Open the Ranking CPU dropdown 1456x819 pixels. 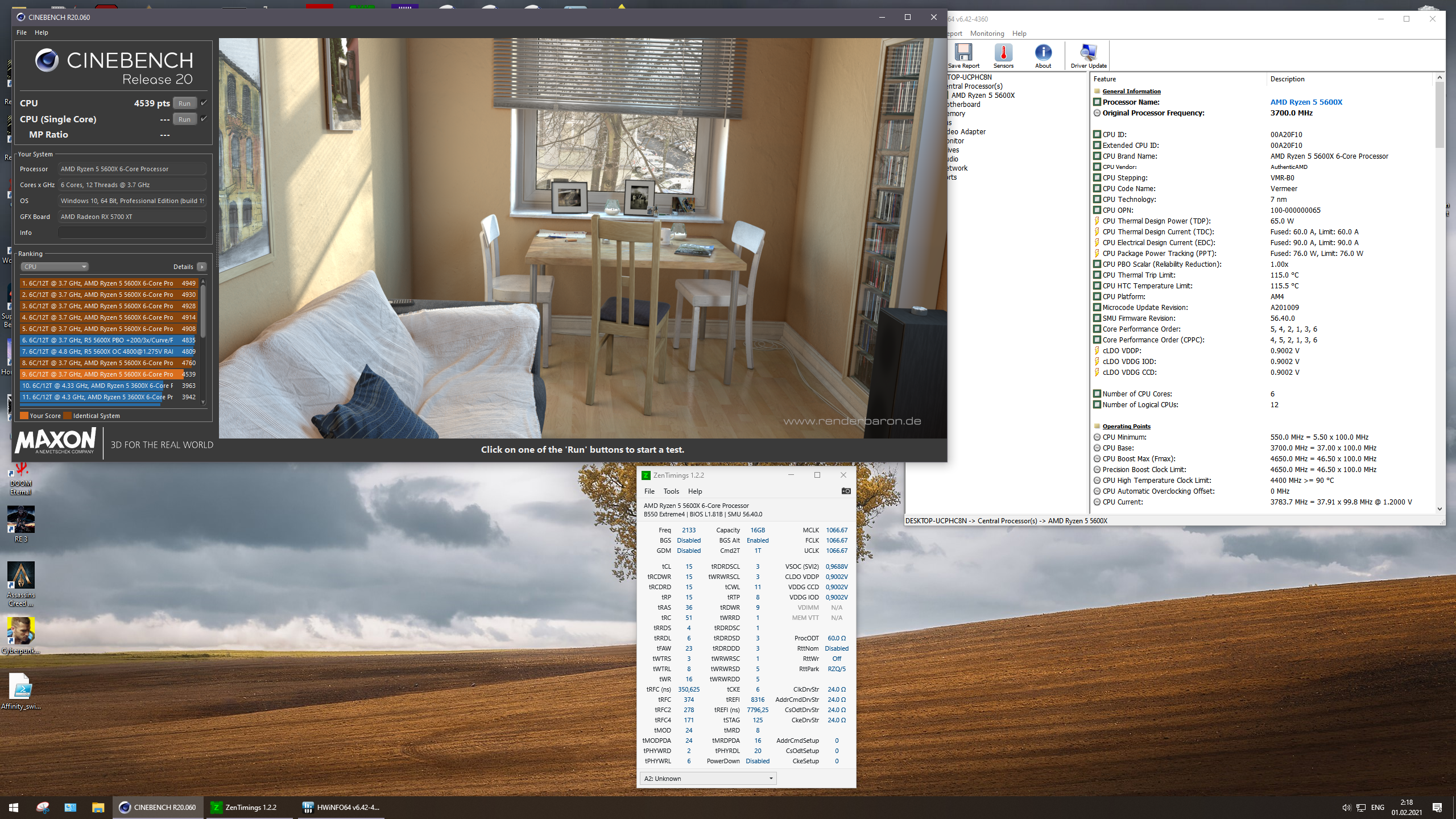pyautogui.click(x=55, y=267)
